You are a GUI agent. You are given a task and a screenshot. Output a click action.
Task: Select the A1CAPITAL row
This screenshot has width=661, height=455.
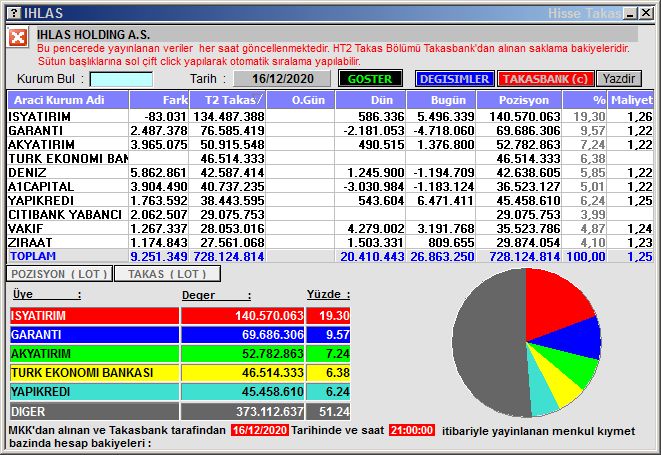pos(330,186)
